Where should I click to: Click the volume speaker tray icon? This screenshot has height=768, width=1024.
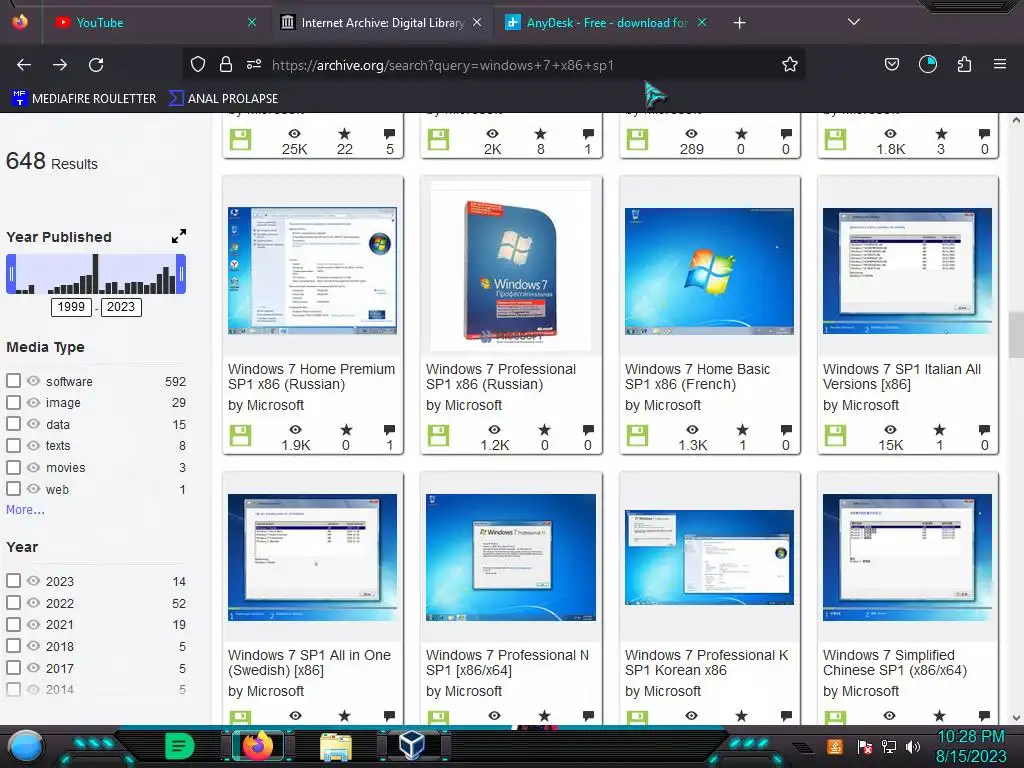(913, 746)
